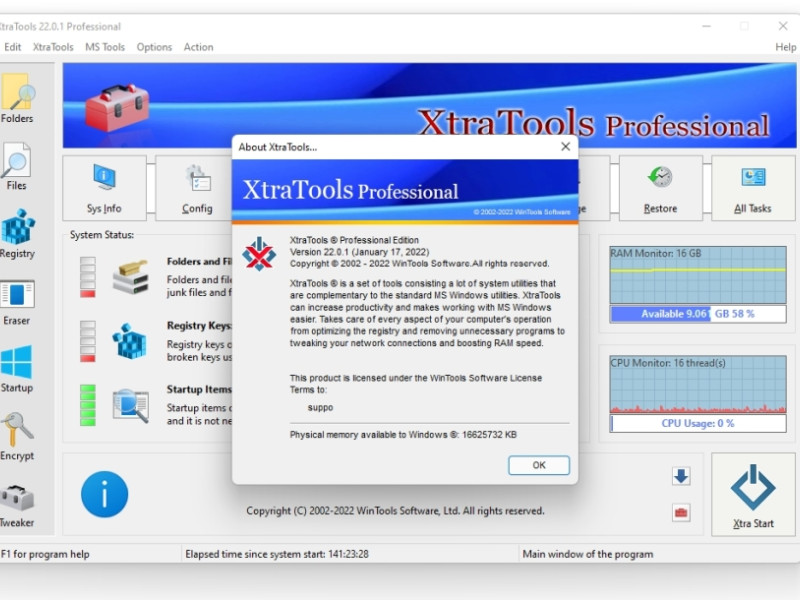Click 'F1 for program help' status text
The height and width of the screenshot is (600, 800).
[x=45, y=554]
